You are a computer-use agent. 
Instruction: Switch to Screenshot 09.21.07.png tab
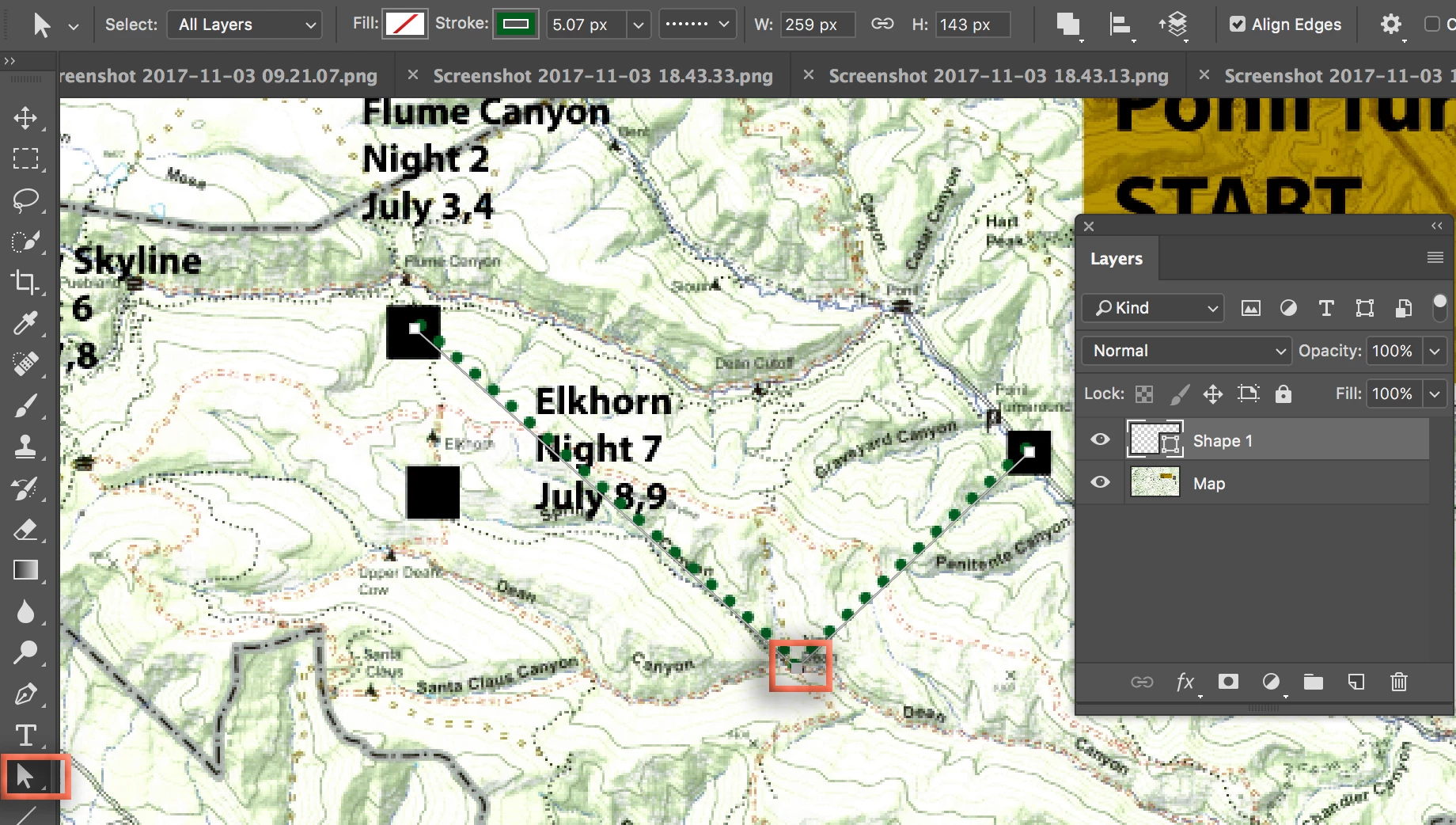click(218, 76)
